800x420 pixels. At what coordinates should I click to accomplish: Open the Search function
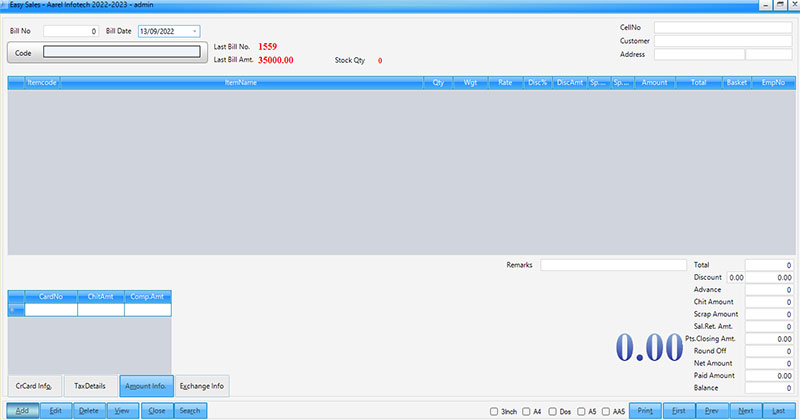[x=190, y=410]
